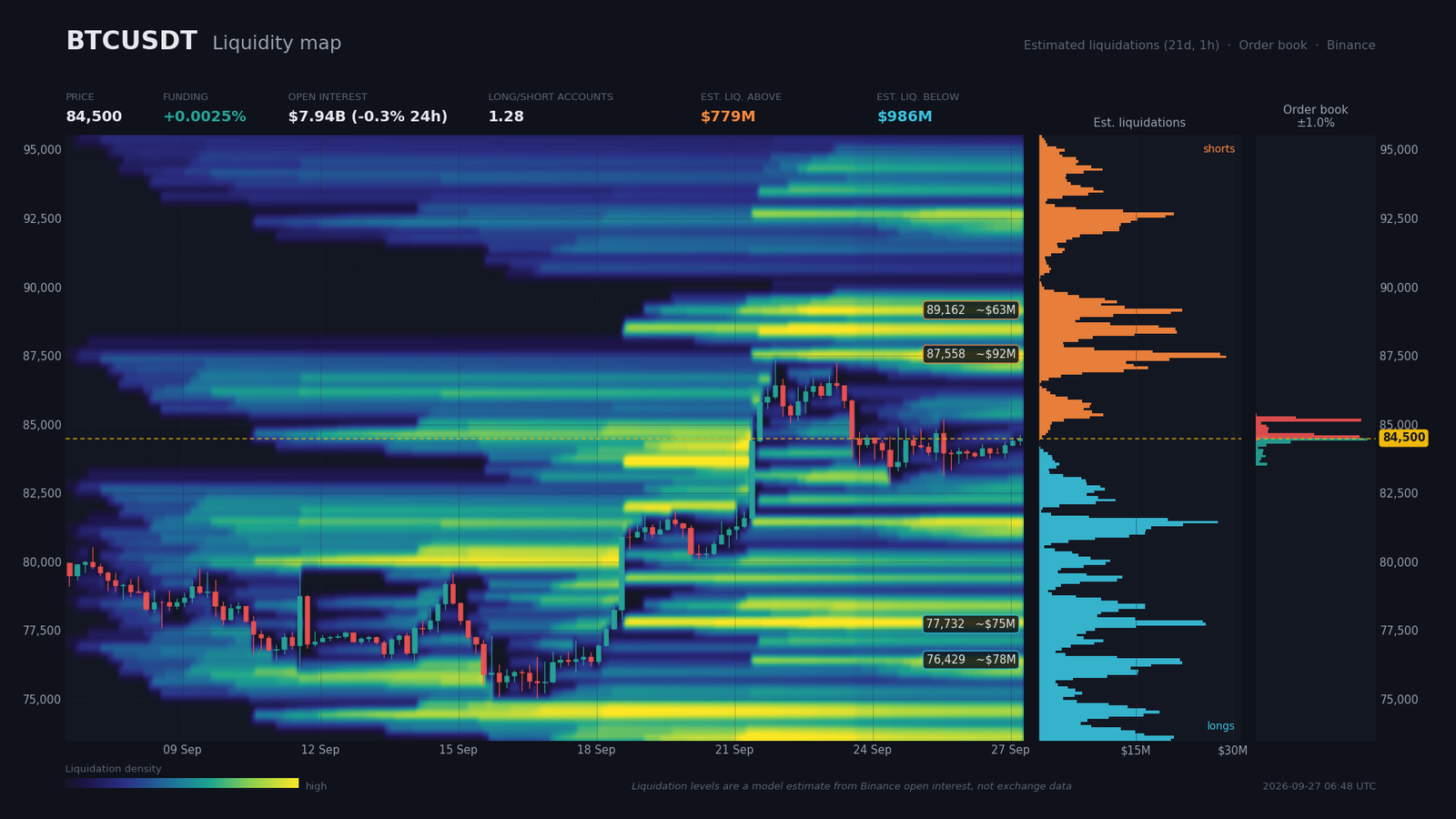Click the timestamp 2026-09-27 06:48 UTC
Screen dimensions: 1456x819
(1319, 786)
